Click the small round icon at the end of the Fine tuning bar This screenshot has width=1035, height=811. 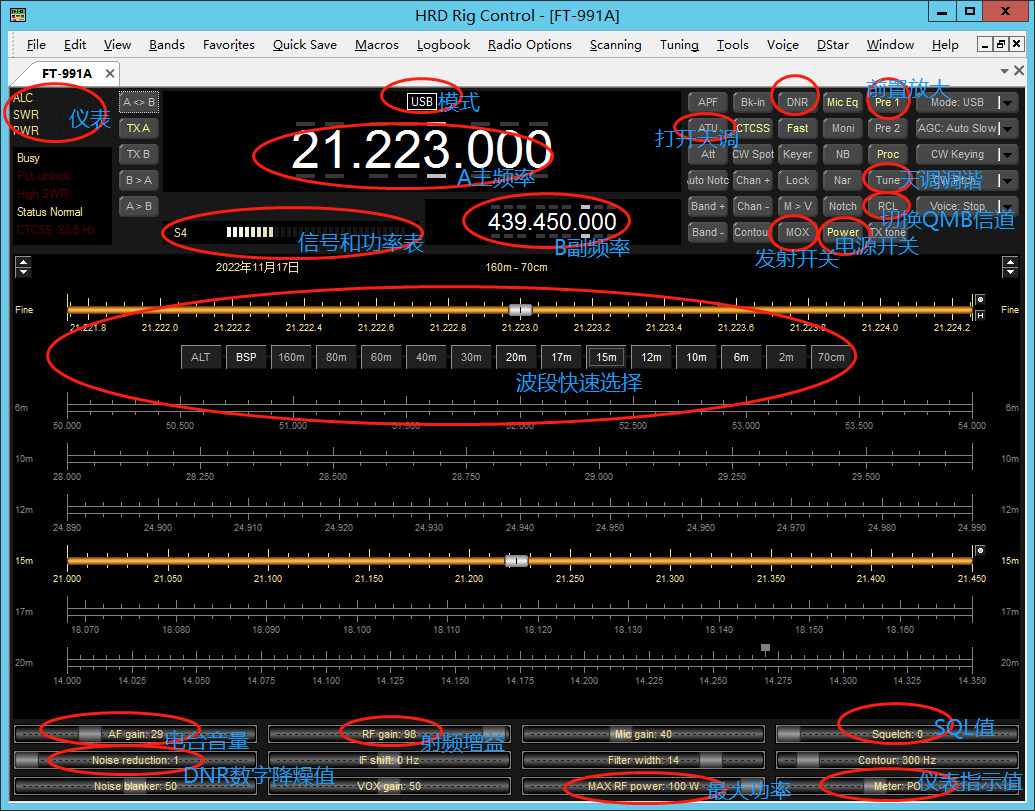(980, 300)
